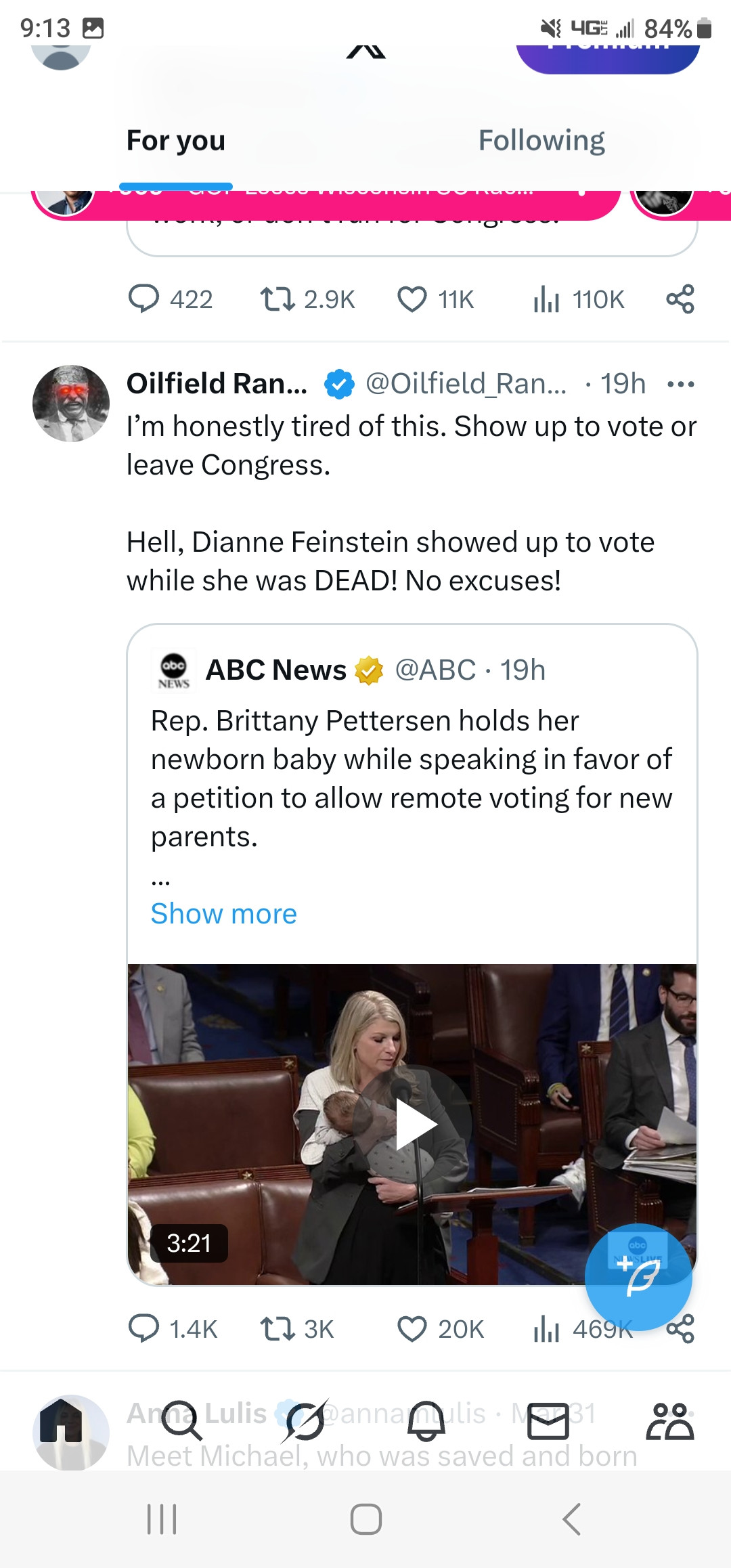The image size is (731, 1568).
Task: Switch to the Following tab
Action: tap(541, 141)
